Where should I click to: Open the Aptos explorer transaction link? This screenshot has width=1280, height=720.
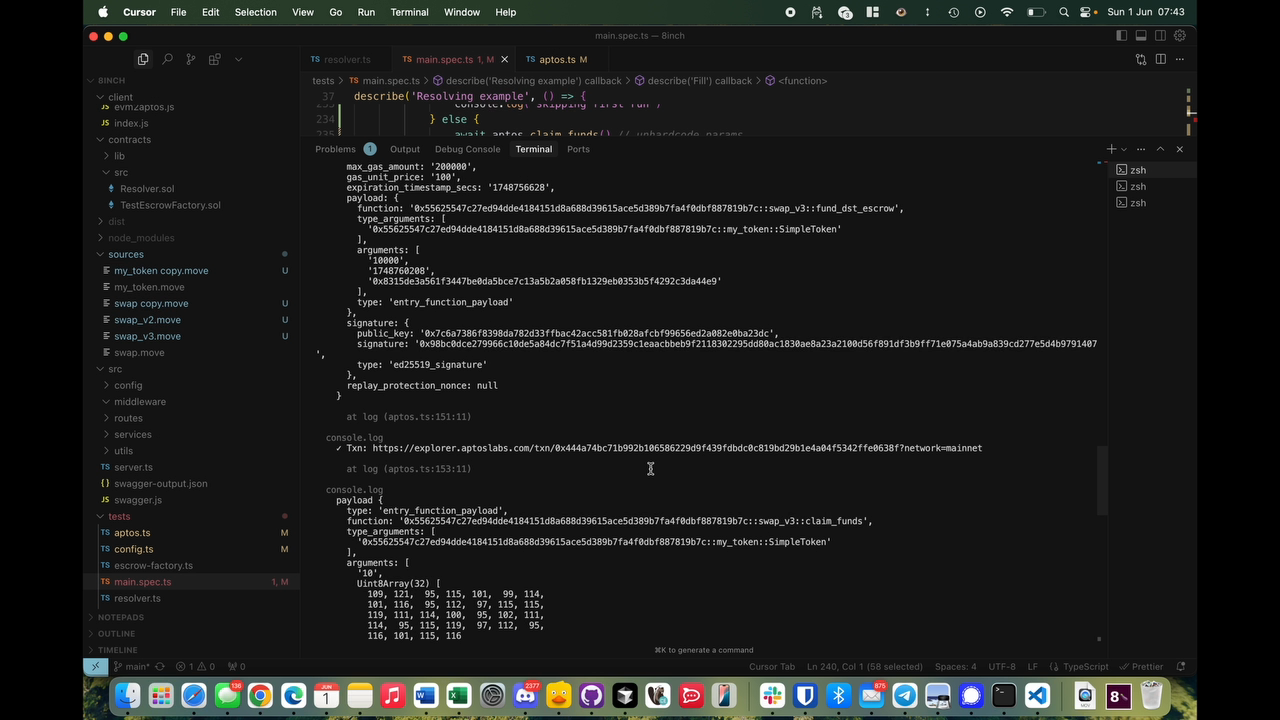pyautogui.click(x=677, y=448)
